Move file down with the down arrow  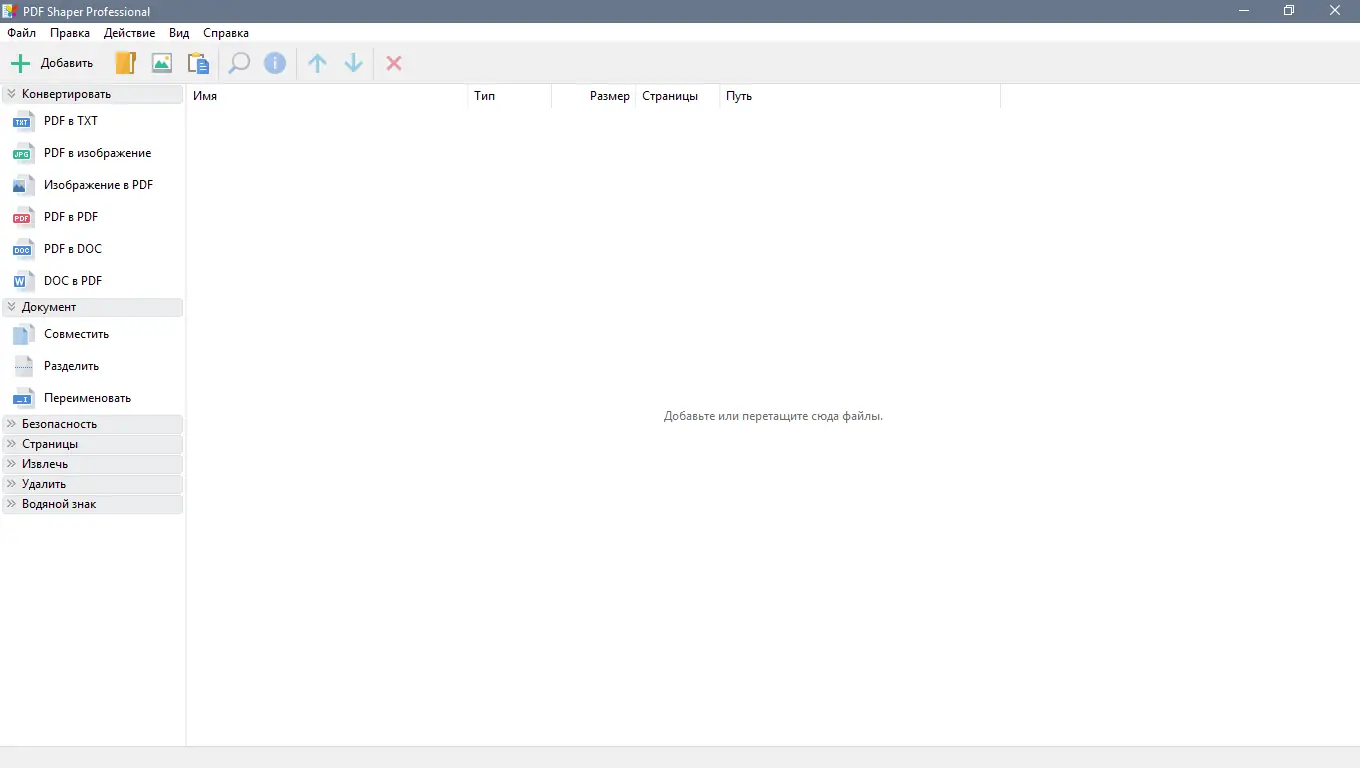353,63
